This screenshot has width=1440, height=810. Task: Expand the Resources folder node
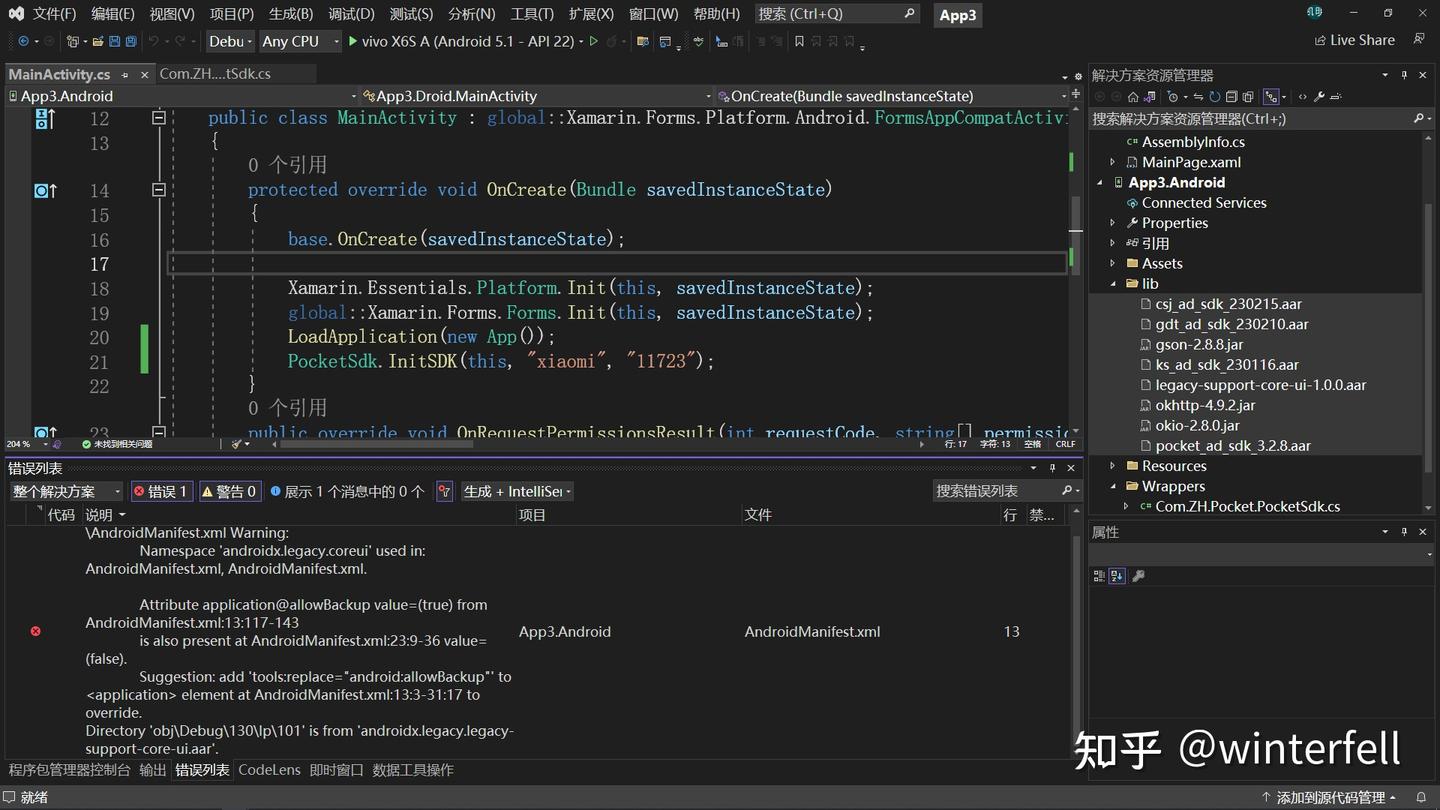pyautogui.click(x=1113, y=466)
